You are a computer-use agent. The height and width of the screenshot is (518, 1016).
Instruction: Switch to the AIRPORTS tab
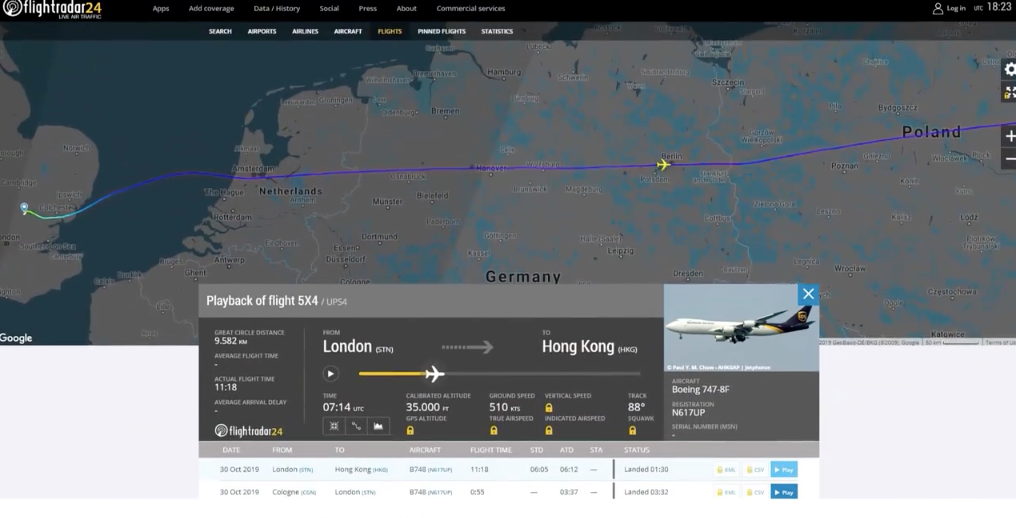262,31
